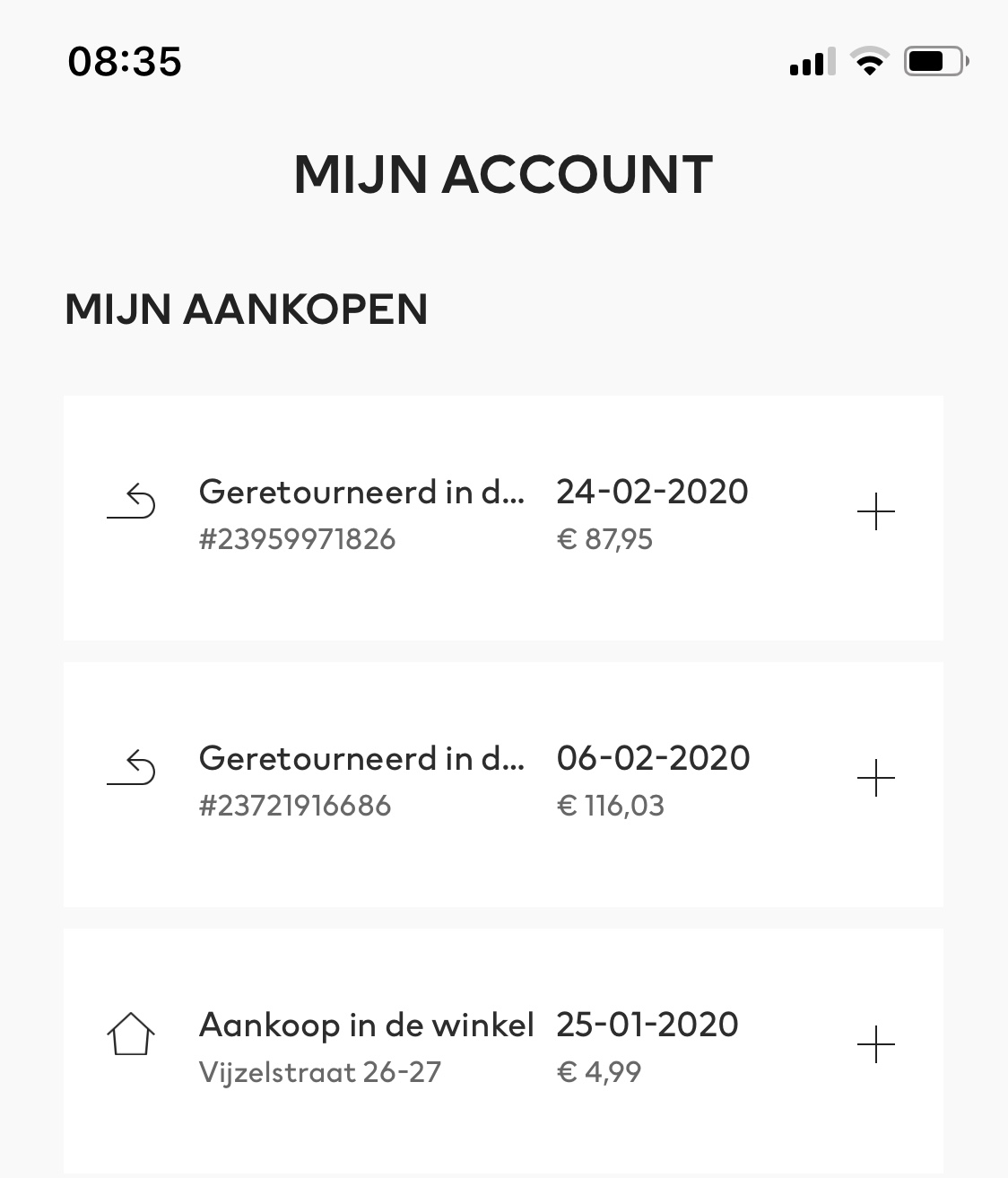Tap the first Geretourneerd in d... title
This screenshot has width=1008, height=1178.
[x=361, y=492]
